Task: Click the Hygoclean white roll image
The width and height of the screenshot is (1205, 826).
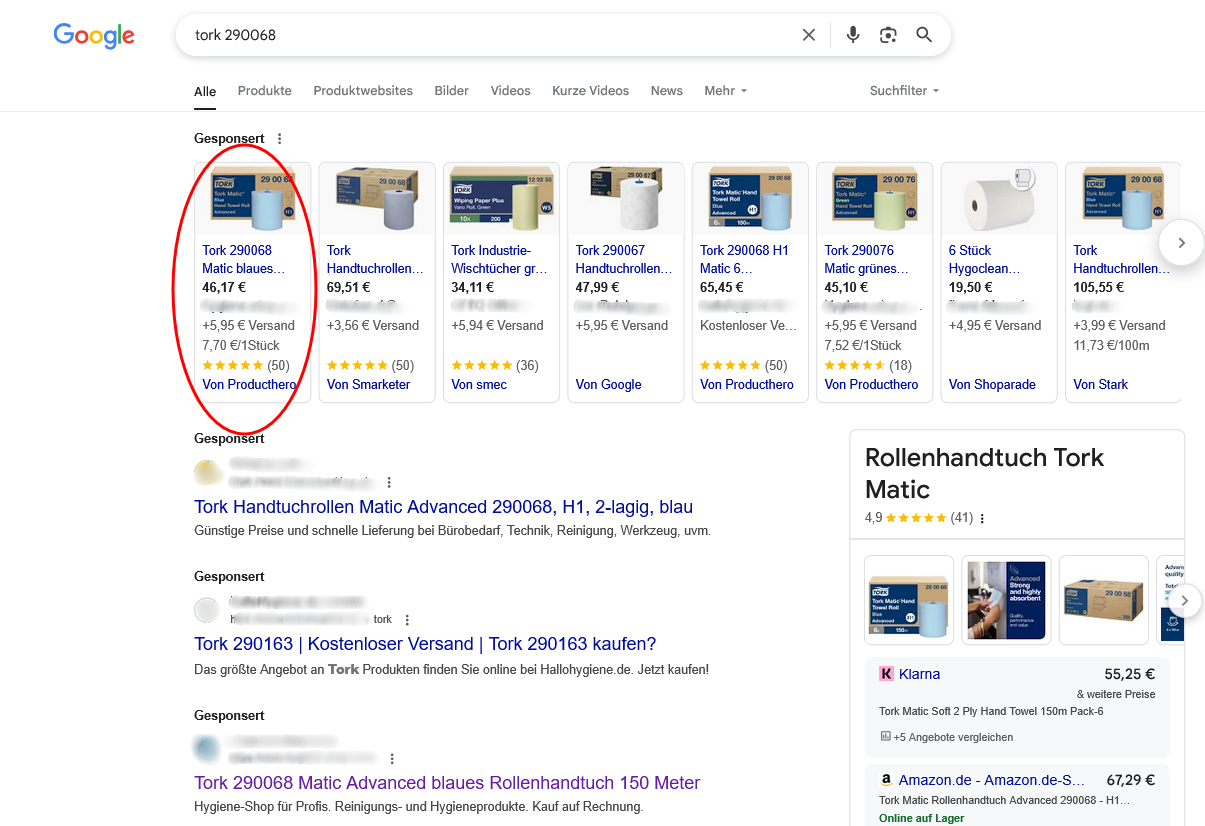Action: tap(999, 200)
